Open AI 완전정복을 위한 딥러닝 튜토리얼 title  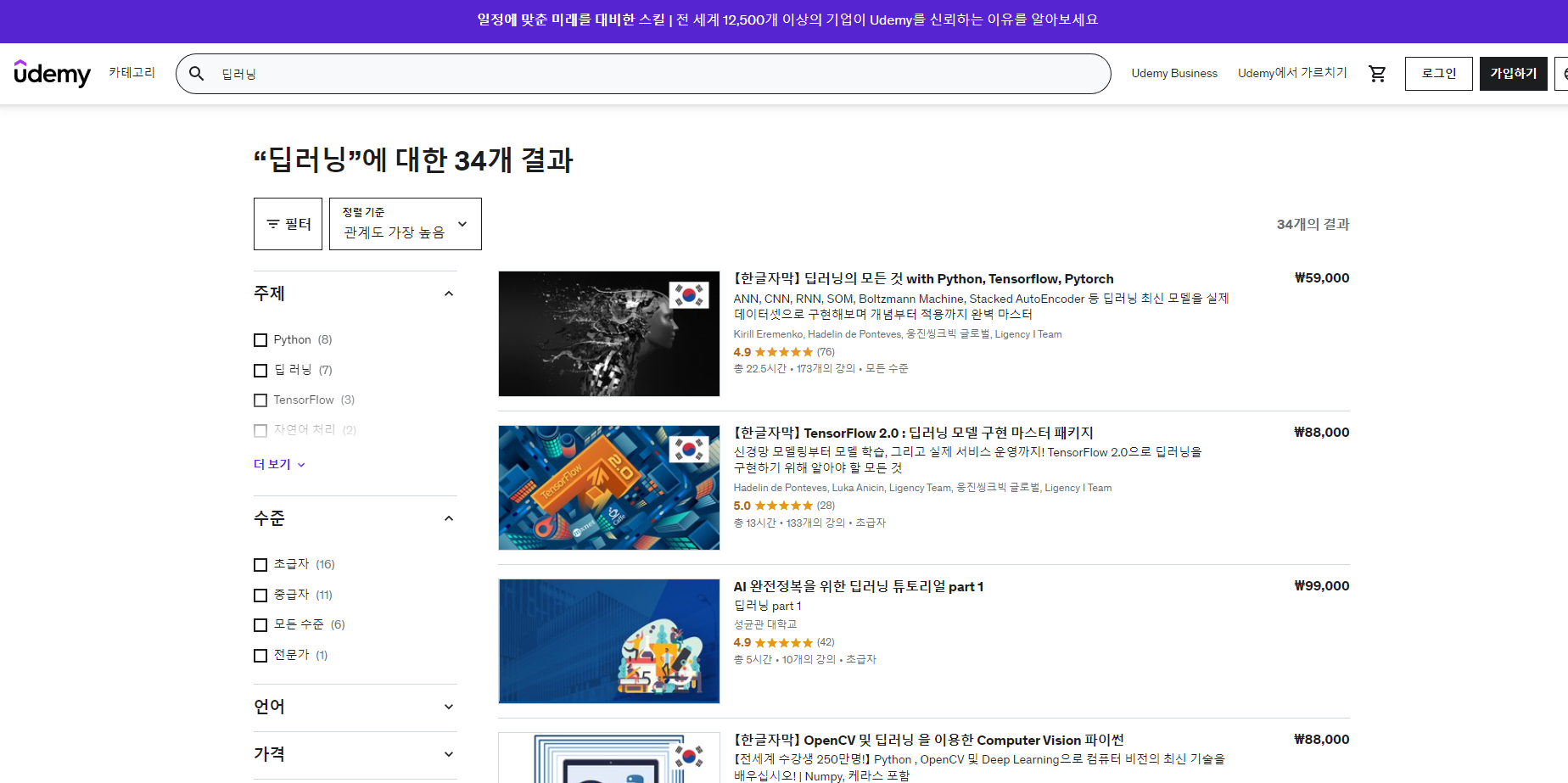coord(859,586)
